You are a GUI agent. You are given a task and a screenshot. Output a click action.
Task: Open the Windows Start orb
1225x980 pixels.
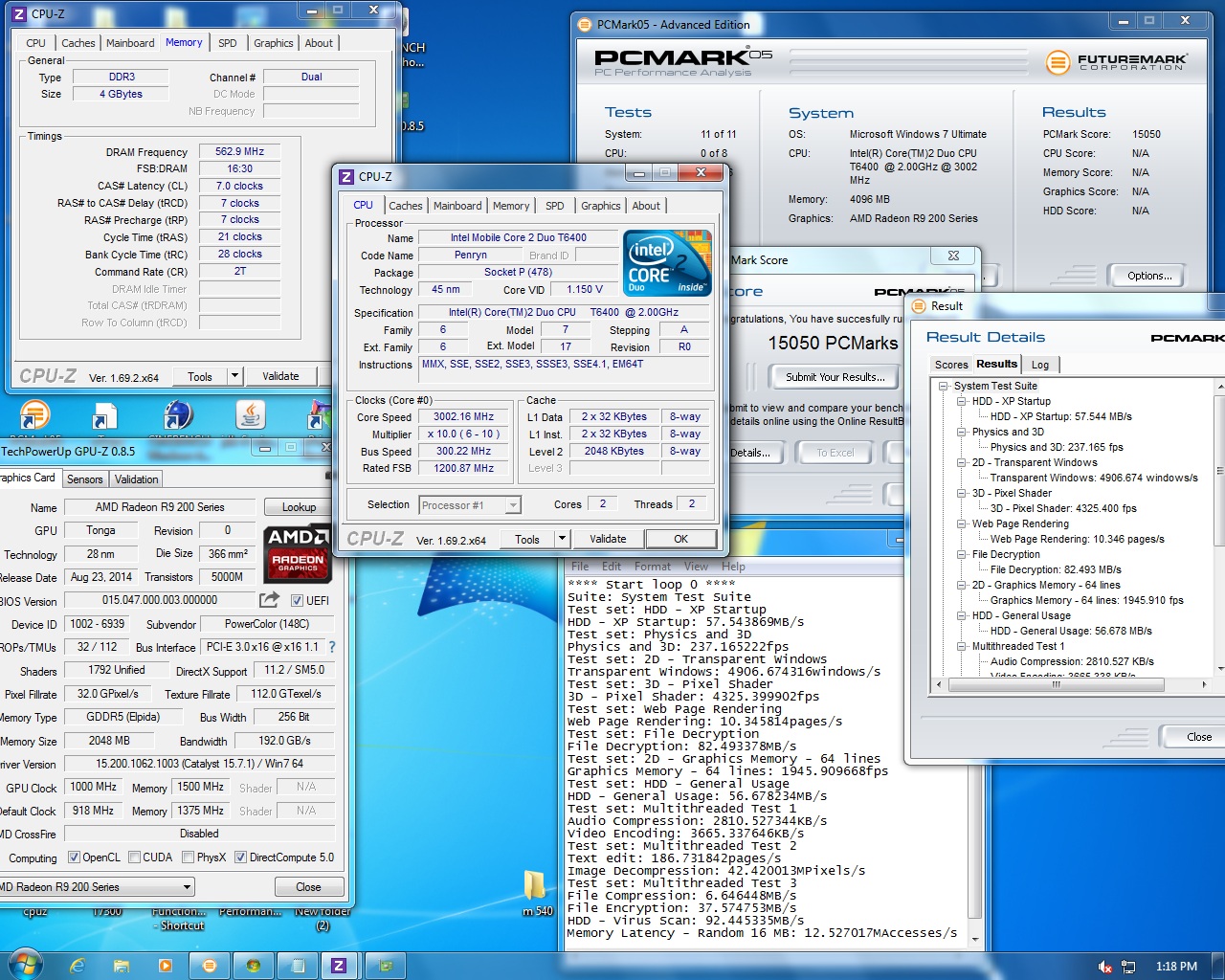click(x=26, y=965)
